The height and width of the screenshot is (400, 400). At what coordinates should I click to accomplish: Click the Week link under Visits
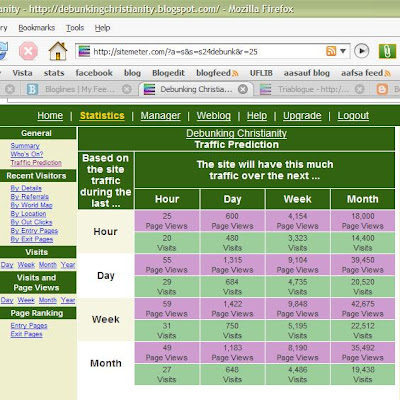[26, 265]
